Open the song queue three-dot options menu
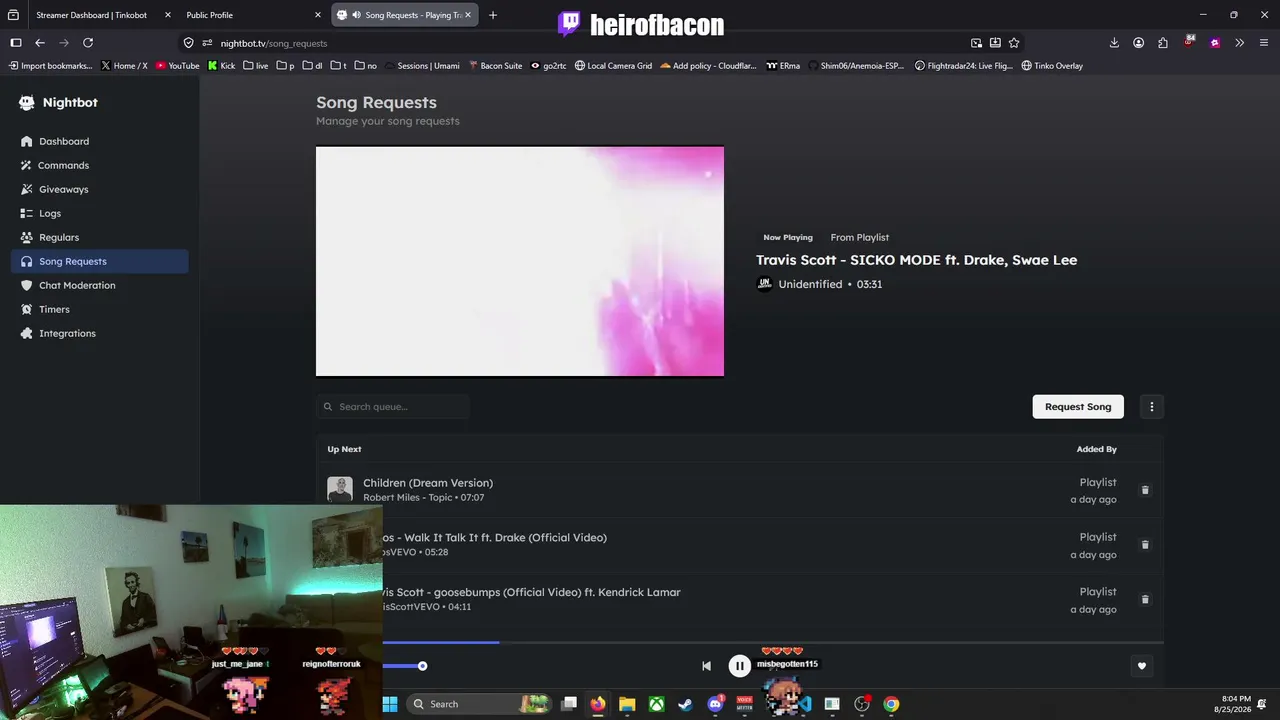Screen dimensions: 1280x720 click(x=1152, y=407)
